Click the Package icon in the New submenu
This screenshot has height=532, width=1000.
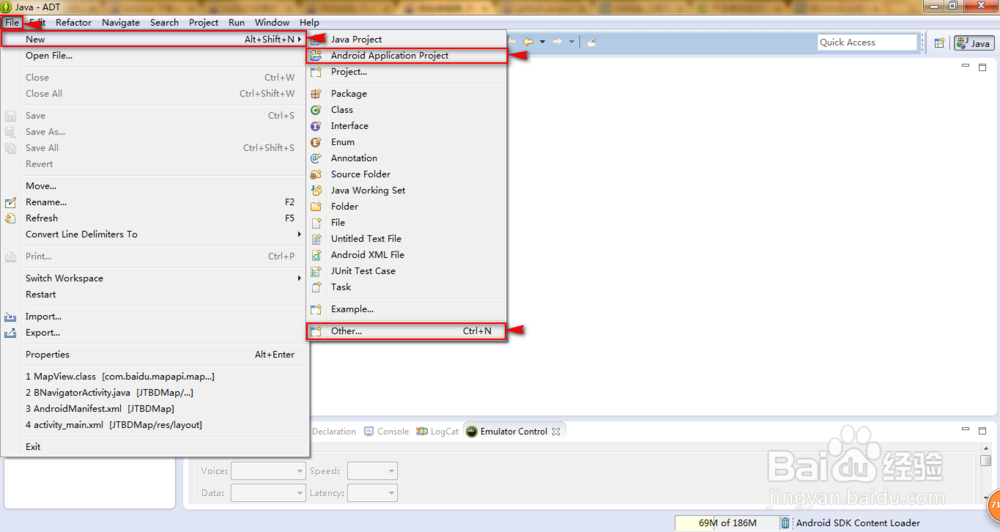316,94
